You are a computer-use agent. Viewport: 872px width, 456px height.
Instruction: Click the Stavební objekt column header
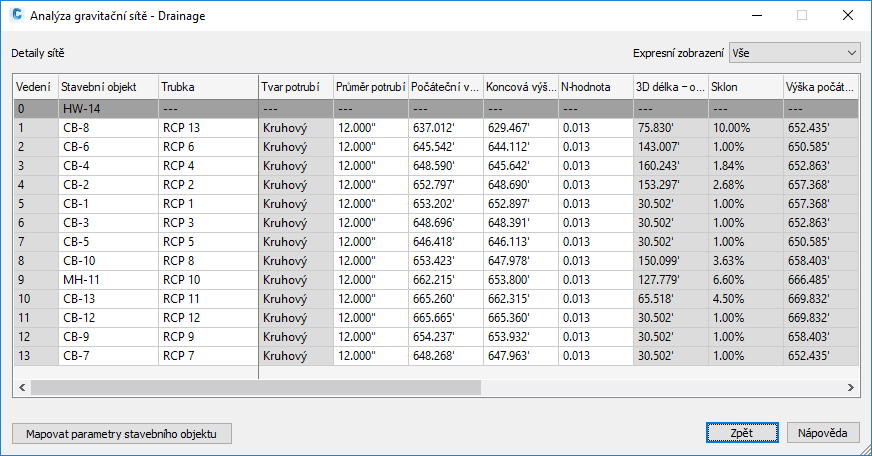click(x=108, y=87)
